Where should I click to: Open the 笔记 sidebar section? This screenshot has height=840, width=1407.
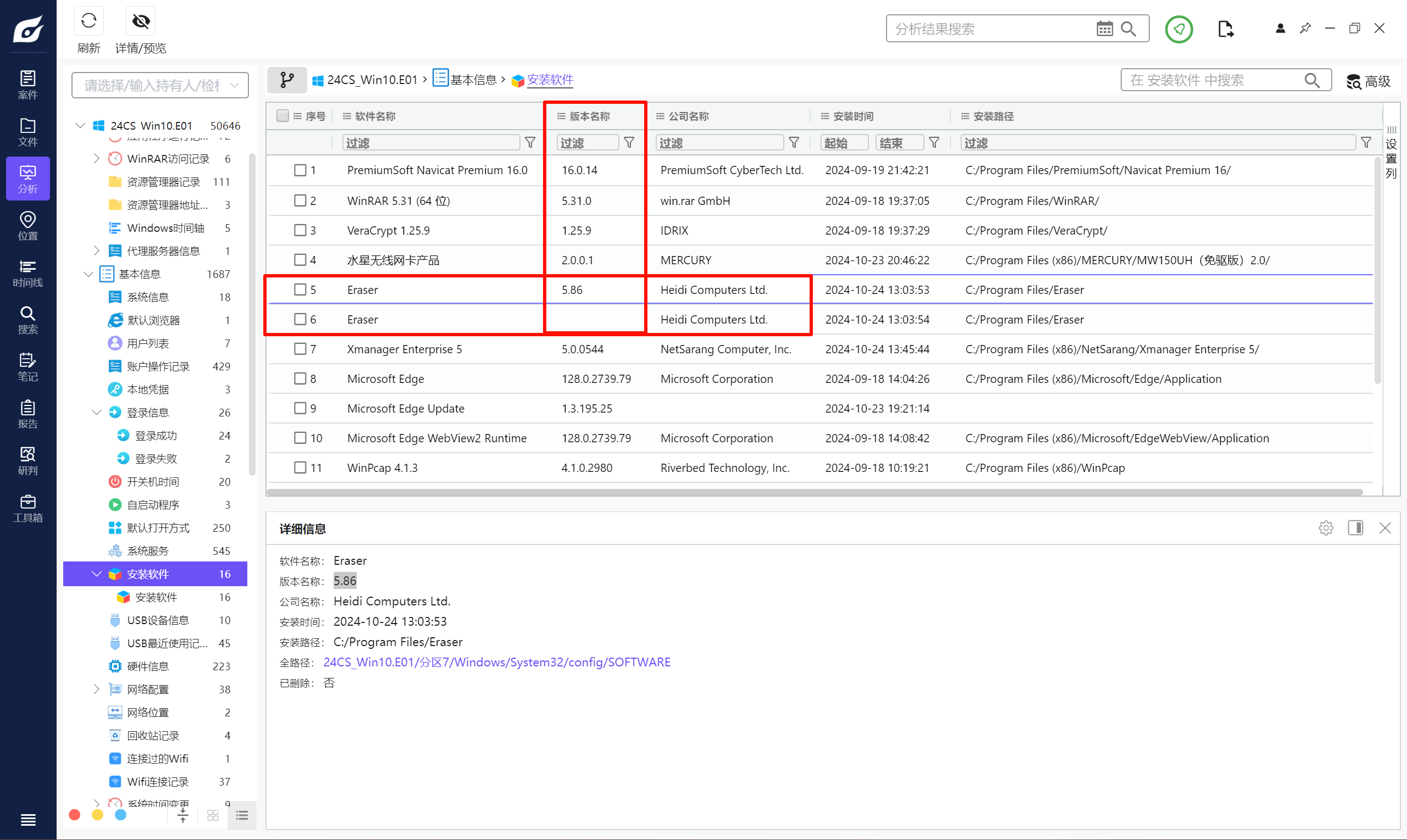pos(27,367)
